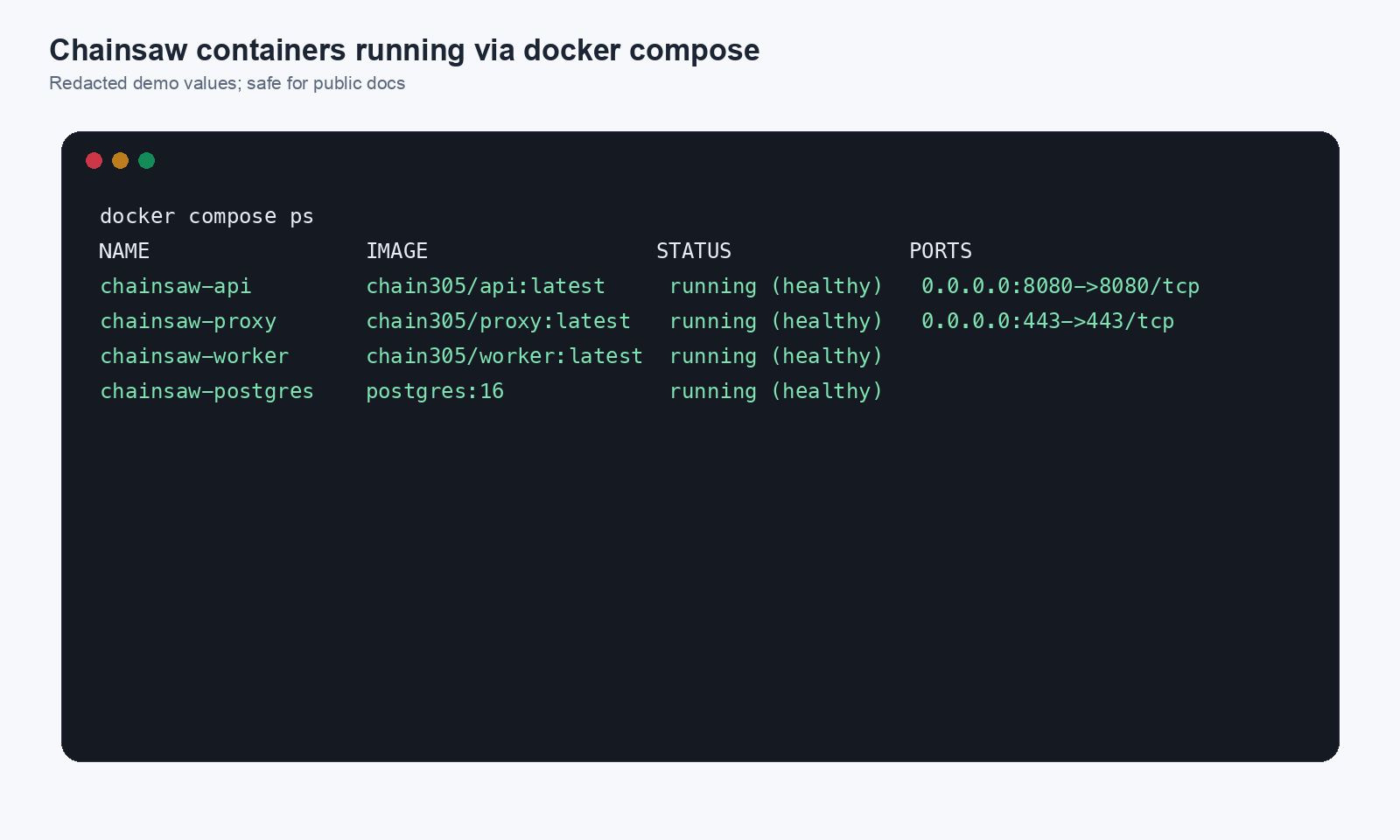Select the chainsaw-worker container name
Image resolution: width=1400 pixels, height=840 pixels.
pyautogui.click(x=194, y=356)
